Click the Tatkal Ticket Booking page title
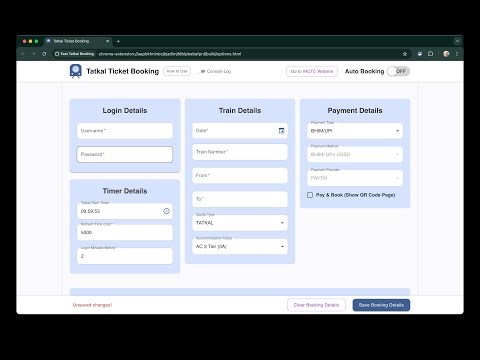The width and height of the screenshot is (480, 360). coord(122,71)
